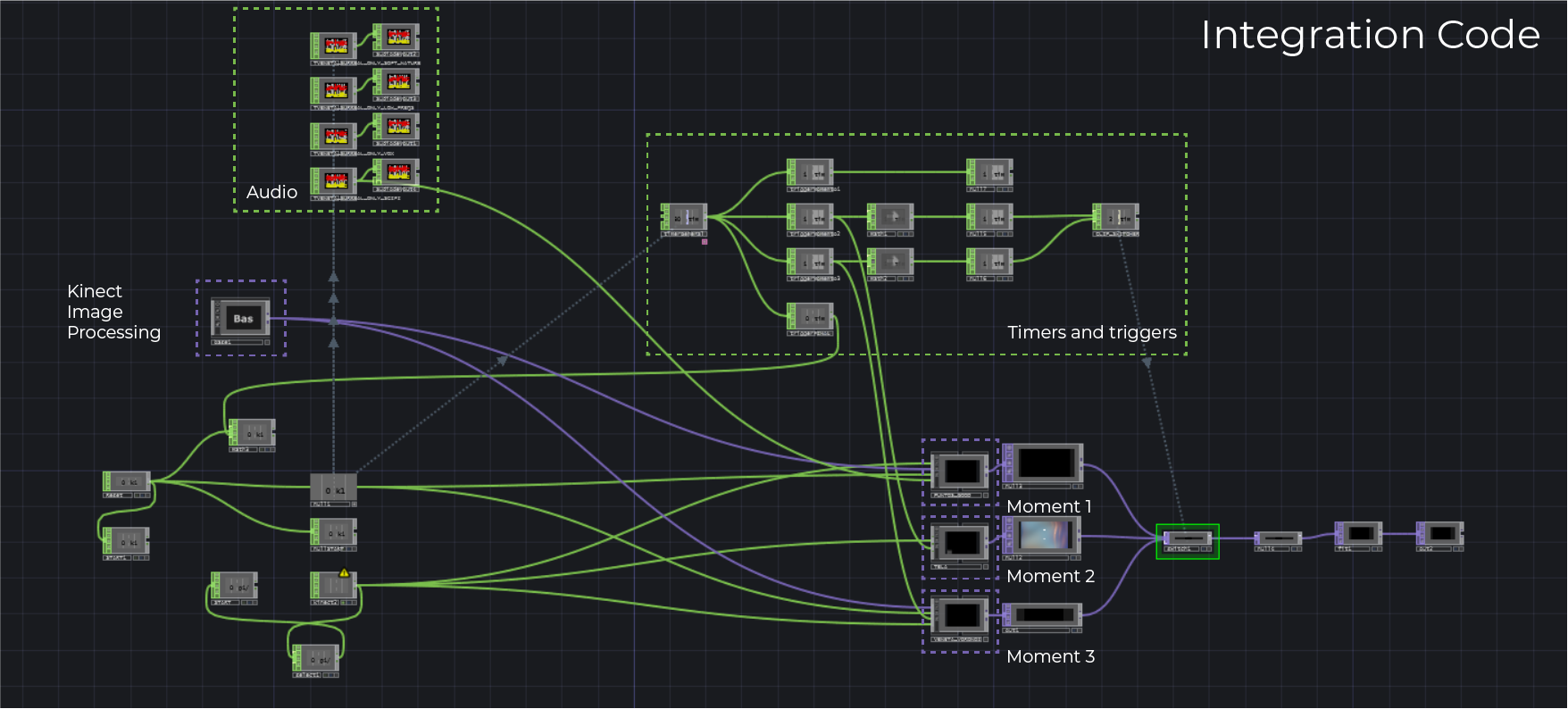Select the Moment 2 container node
Viewport: 1568px width, 709px height.
coord(960,542)
